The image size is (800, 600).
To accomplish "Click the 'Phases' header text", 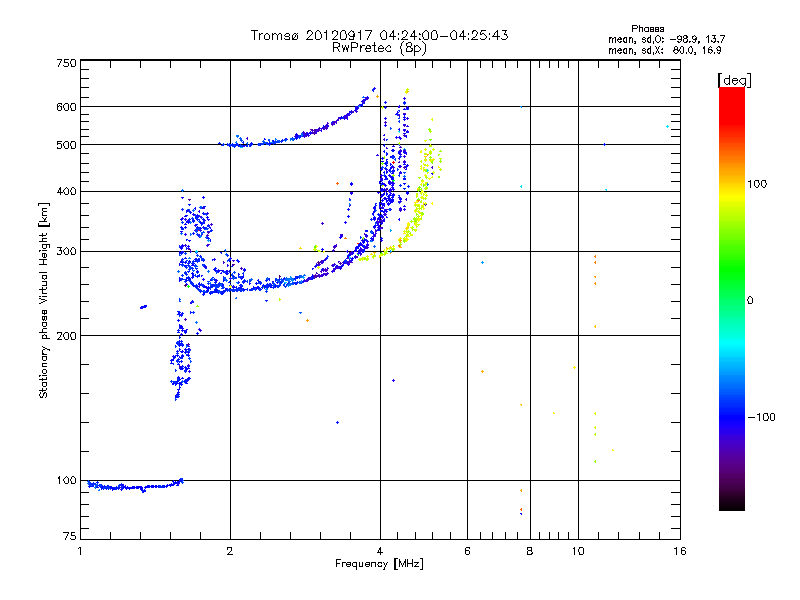I will pyautogui.click(x=647, y=29).
